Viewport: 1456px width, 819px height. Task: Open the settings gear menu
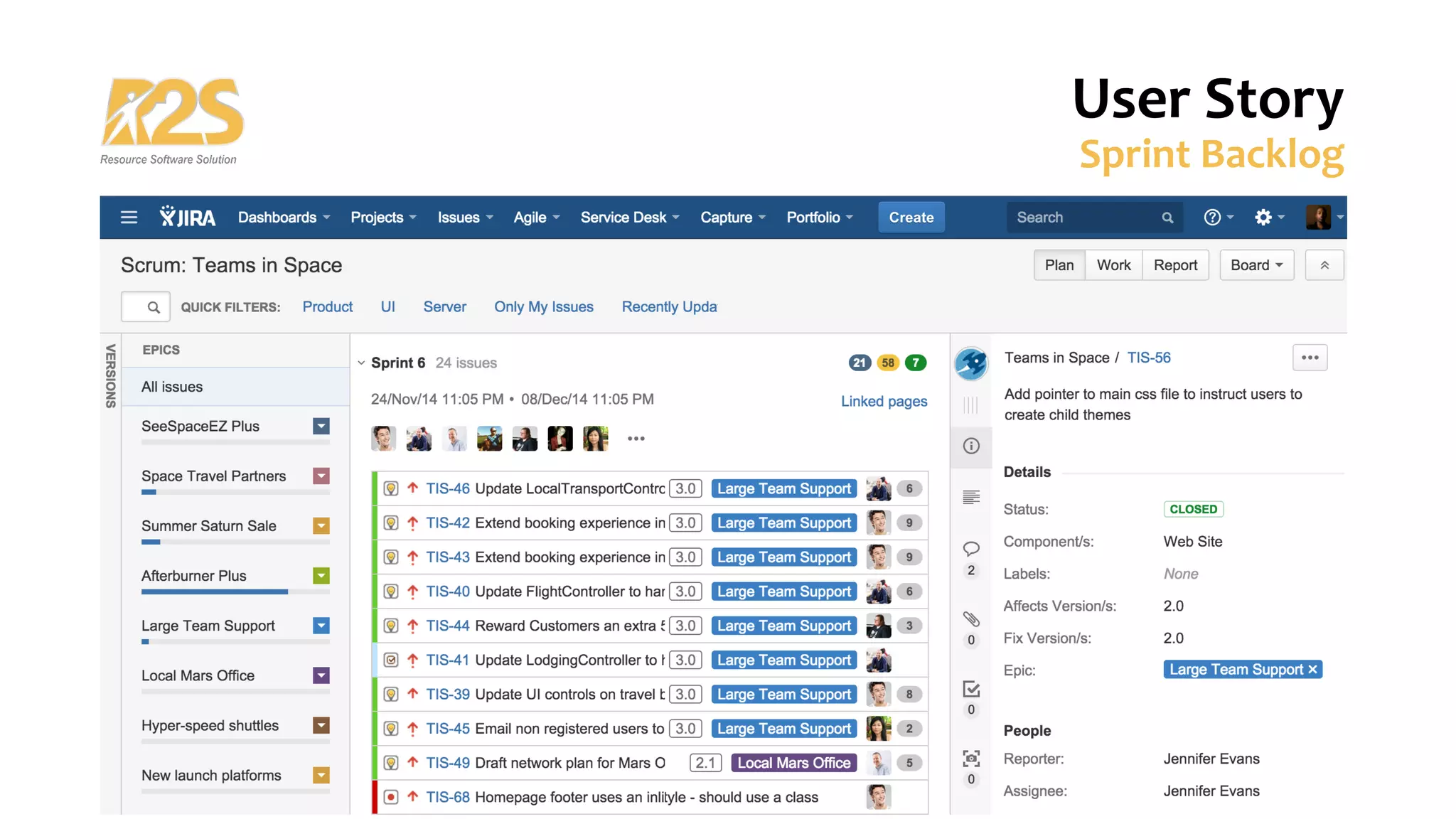point(1269,218)
